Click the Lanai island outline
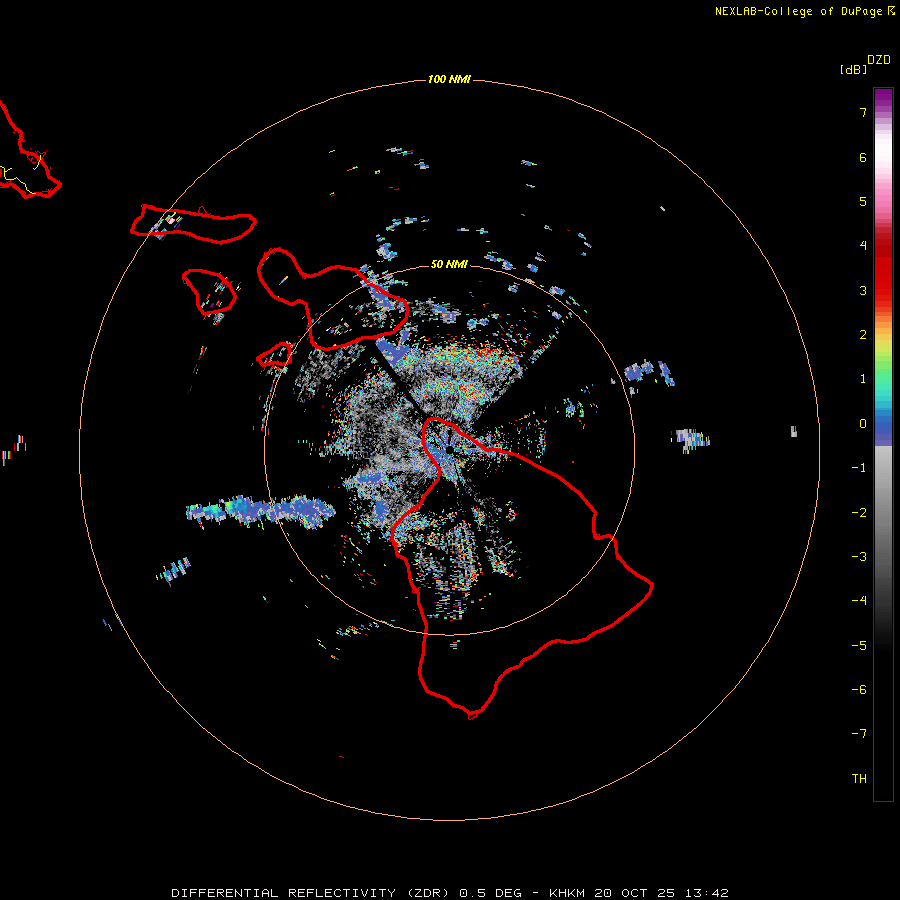 click(209, 291)
